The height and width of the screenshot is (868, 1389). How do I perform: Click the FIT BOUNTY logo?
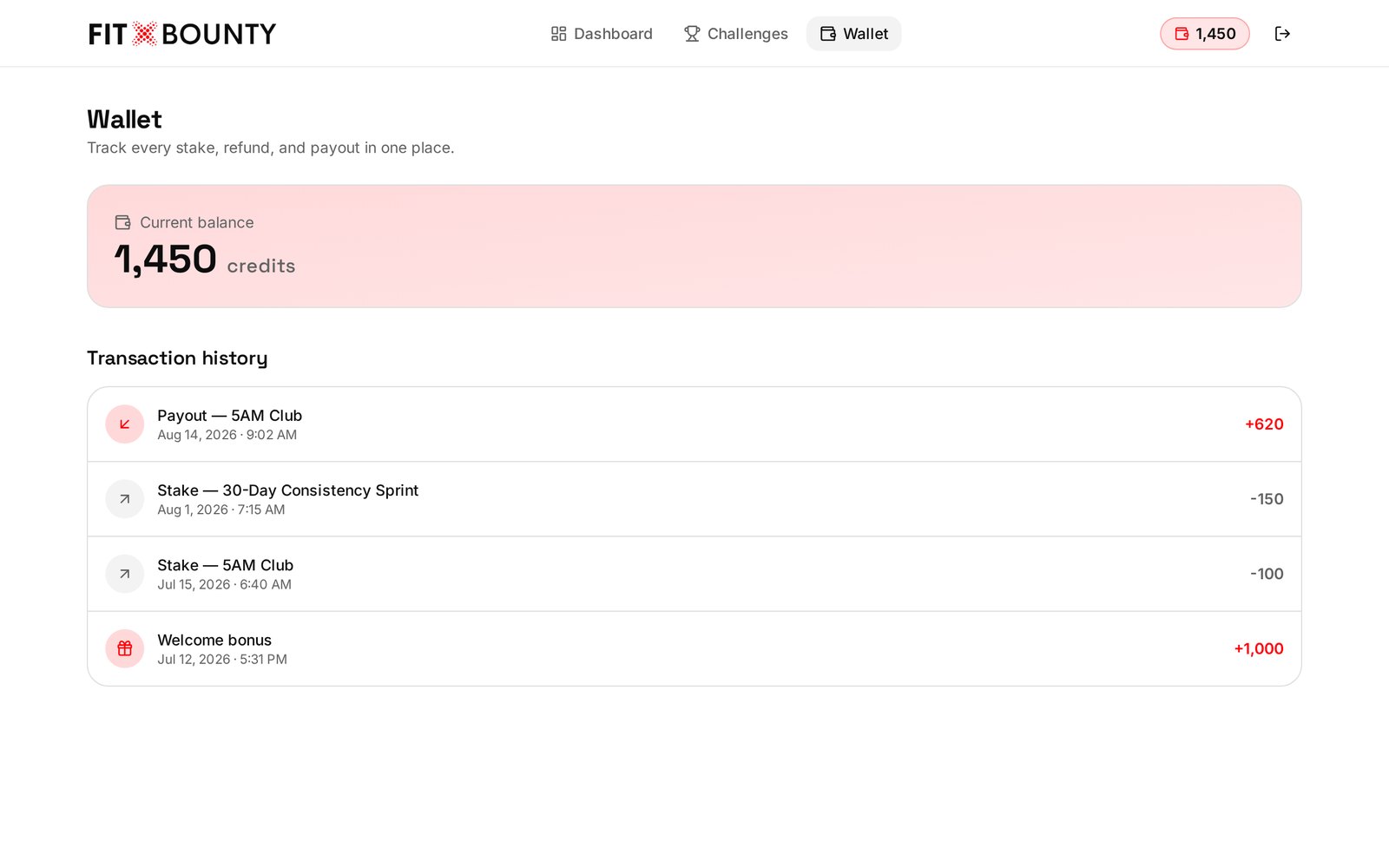coord(182,34)
